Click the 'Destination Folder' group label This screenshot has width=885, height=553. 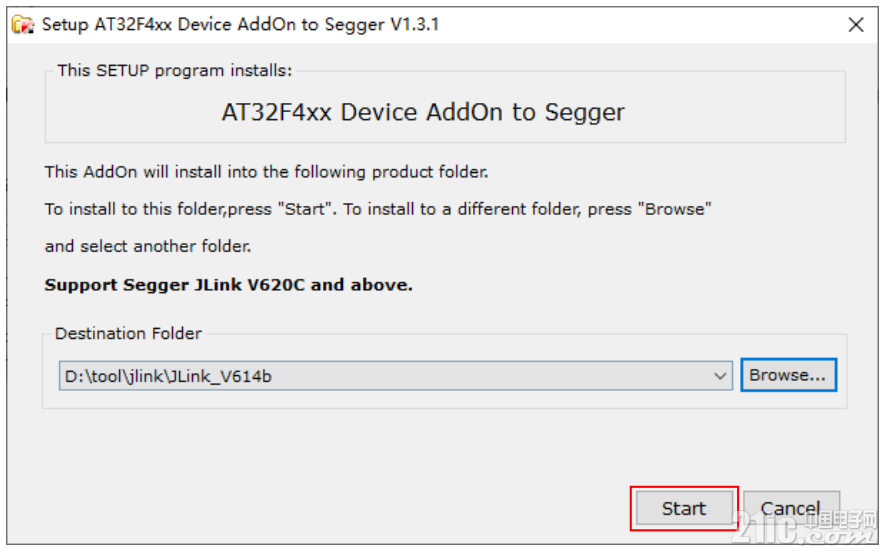128,333
